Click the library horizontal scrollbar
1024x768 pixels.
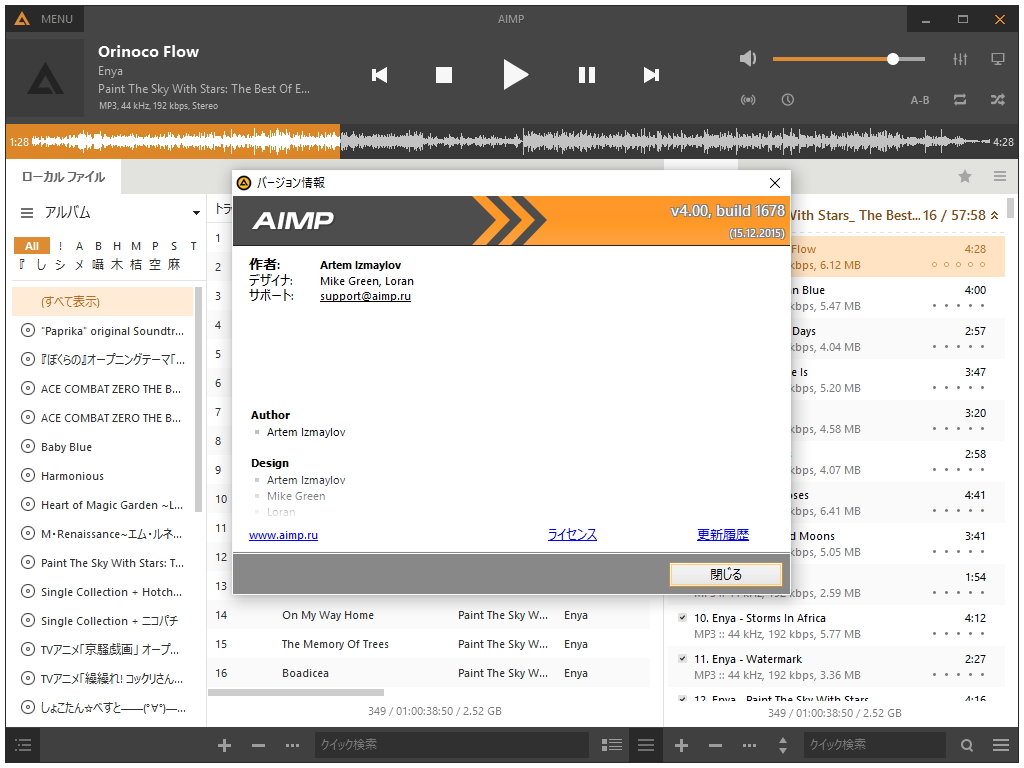[x=296, y=692]
